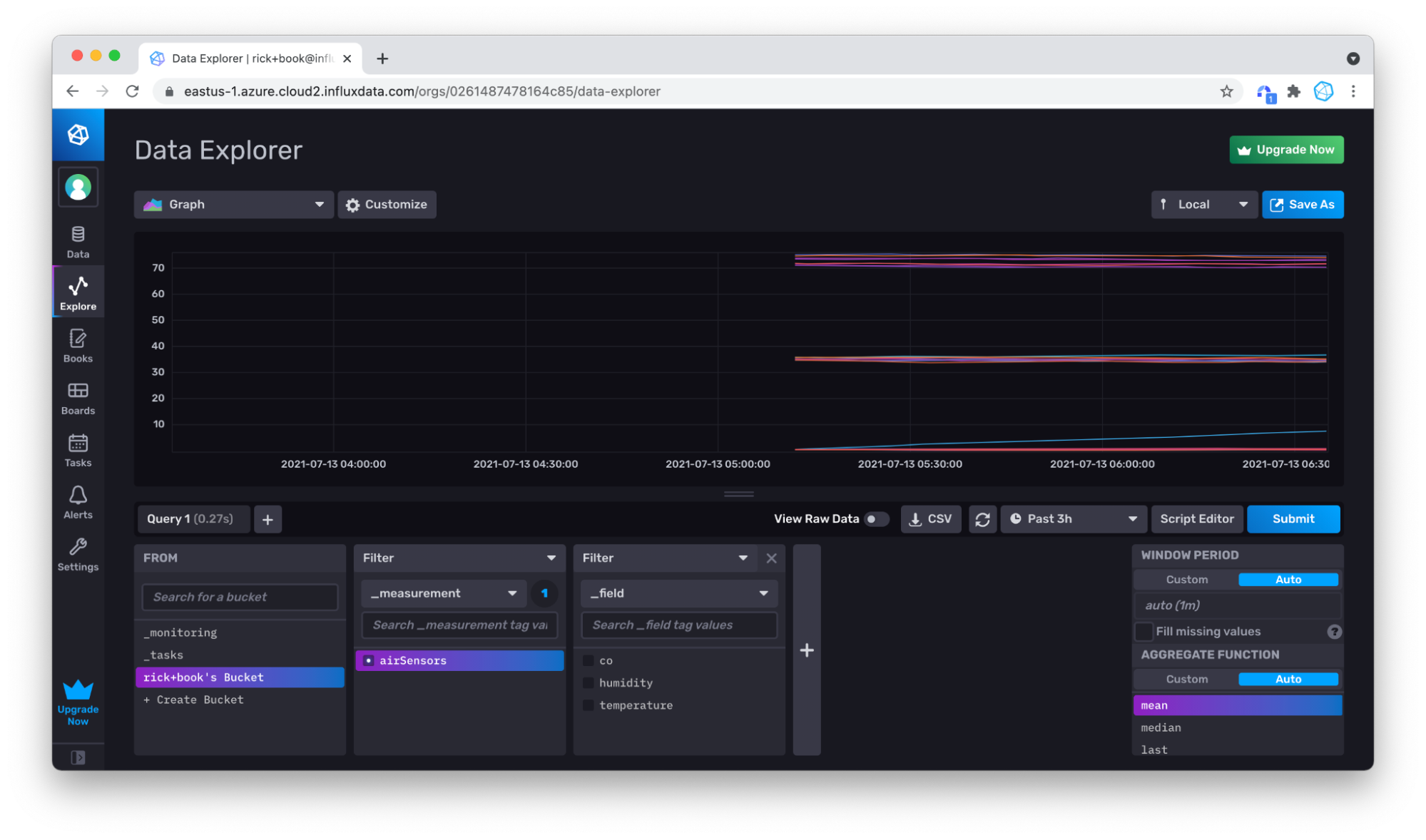The image size is (1426, 840).
Task: Expand second Filter card mode dropdown
Action: click(x=665, y=558)
